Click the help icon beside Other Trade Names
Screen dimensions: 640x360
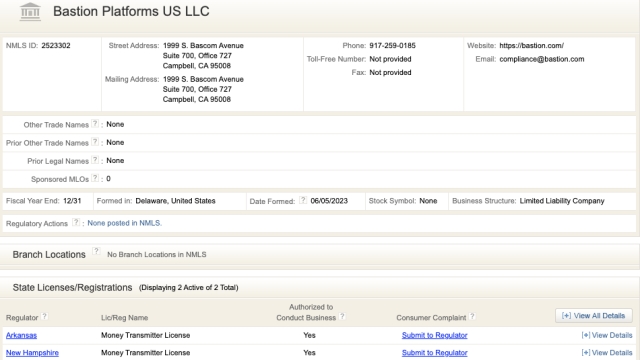pos(95,123)
